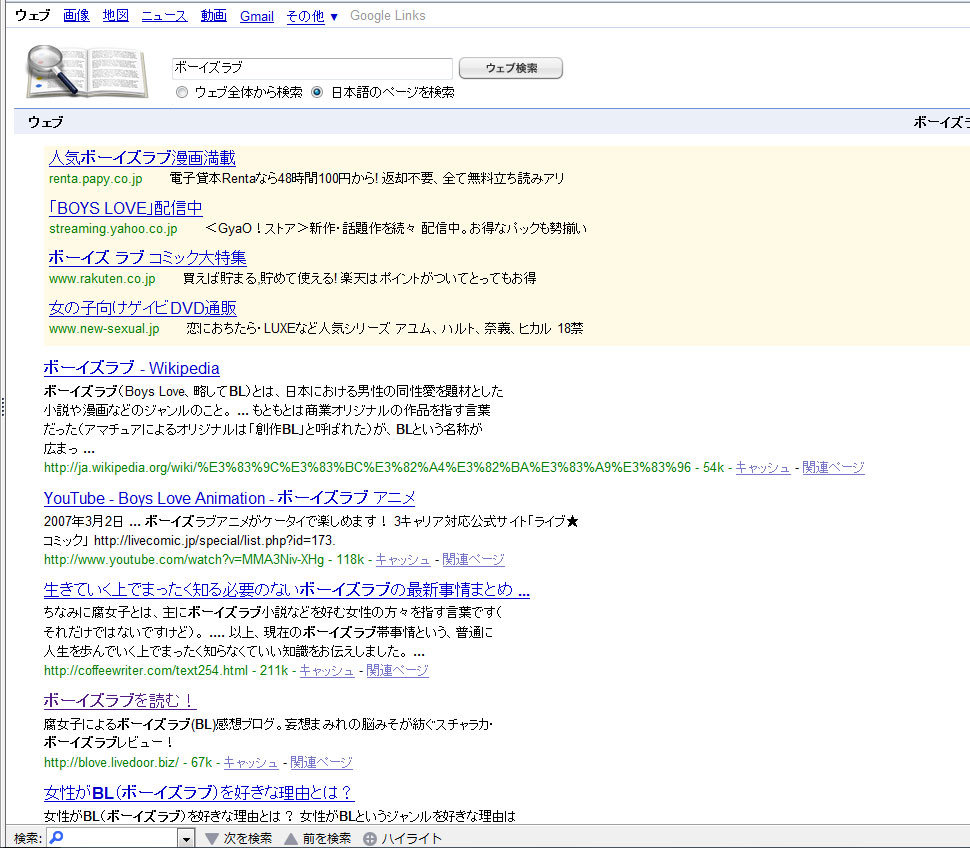970x848 pixels.
Task: Click キャッシュ link for coffeewriter.com result
Action: pyautogui.click(x=327, y=670)
